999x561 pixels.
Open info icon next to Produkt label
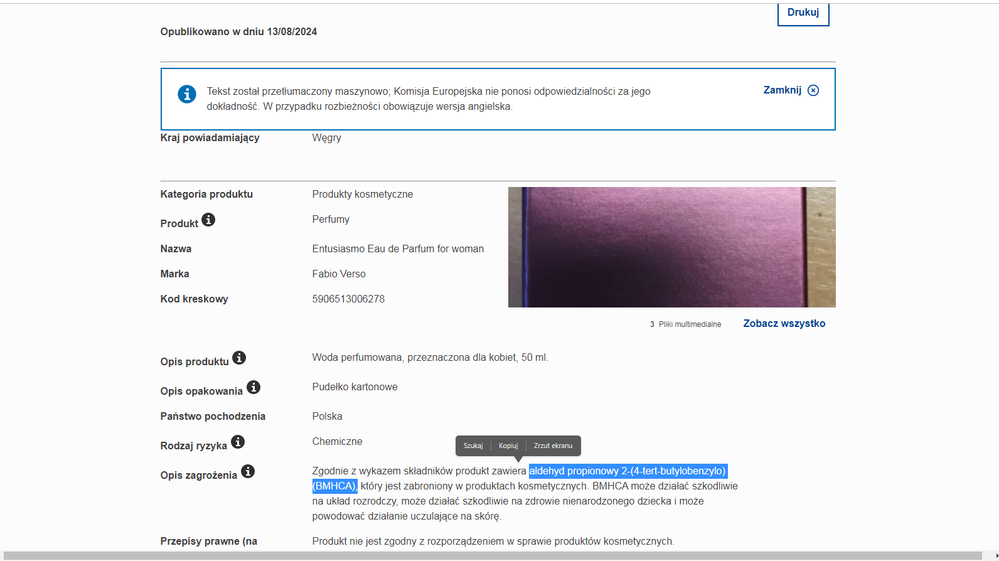tap(208, 220)
